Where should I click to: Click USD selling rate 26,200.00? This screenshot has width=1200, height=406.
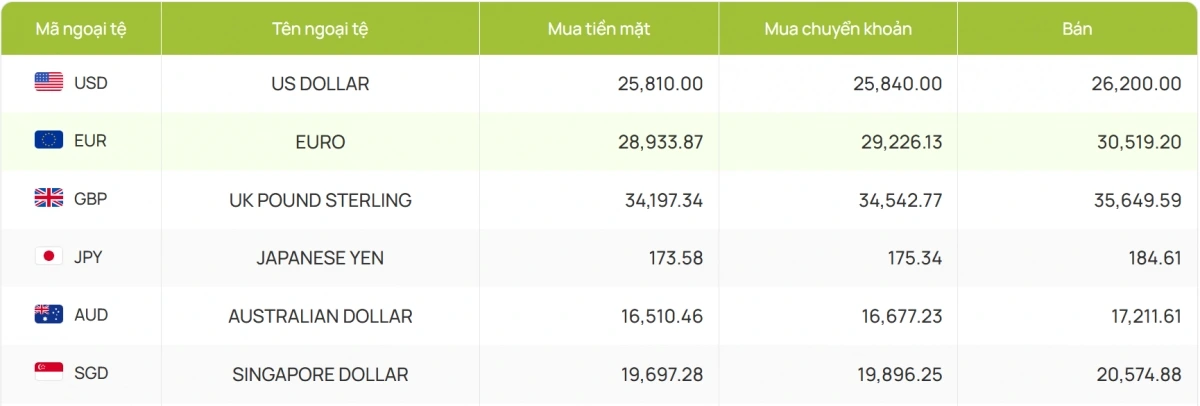(1136, 84)
